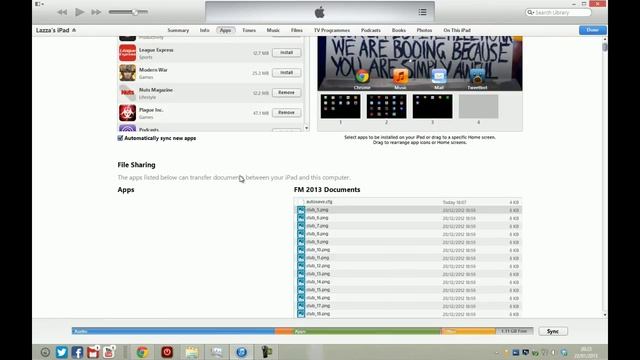640x360 pixels.
Task: Click the orange Other capacity segment
Action: pyautogui.click(x=469, y=331)
